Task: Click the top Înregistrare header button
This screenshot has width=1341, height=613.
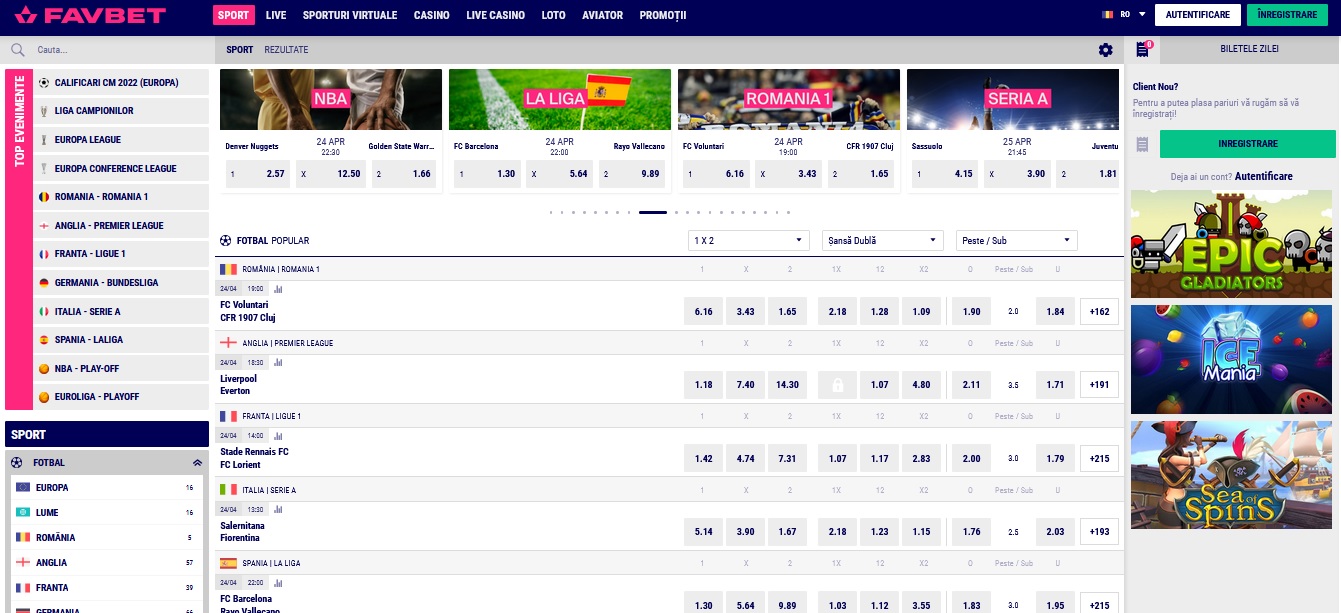Action: (x=1287, y=15)
